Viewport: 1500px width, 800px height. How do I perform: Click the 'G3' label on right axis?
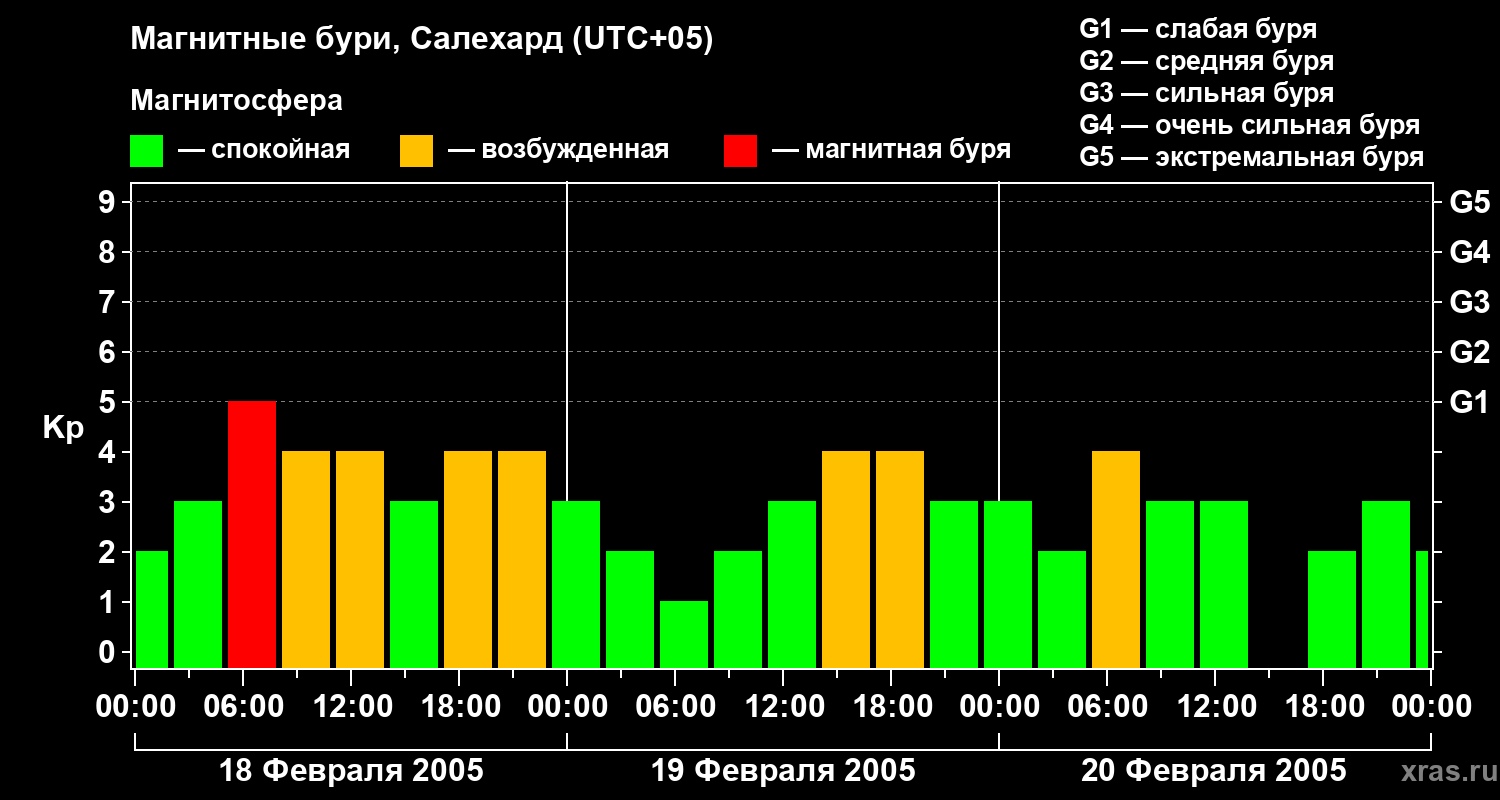(1469, 302)
